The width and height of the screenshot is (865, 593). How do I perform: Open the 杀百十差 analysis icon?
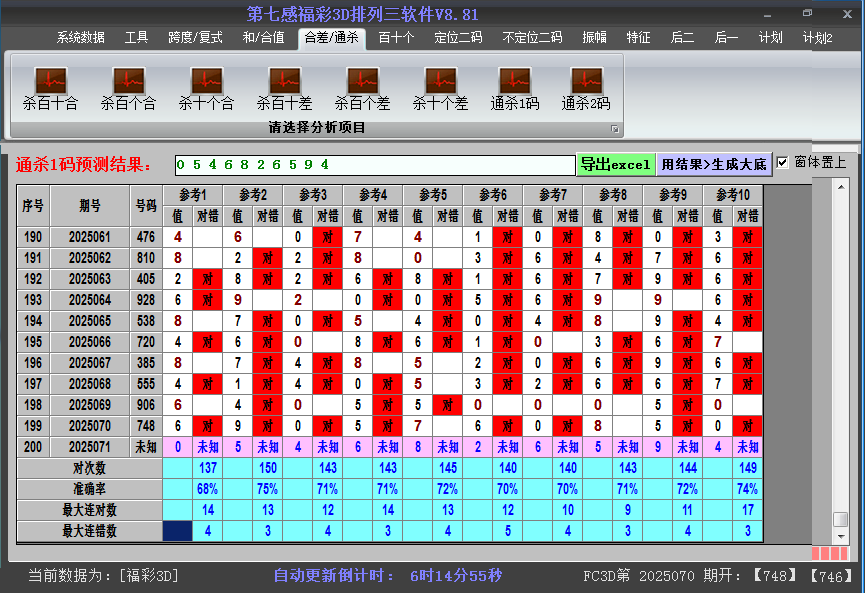(284, 89)
